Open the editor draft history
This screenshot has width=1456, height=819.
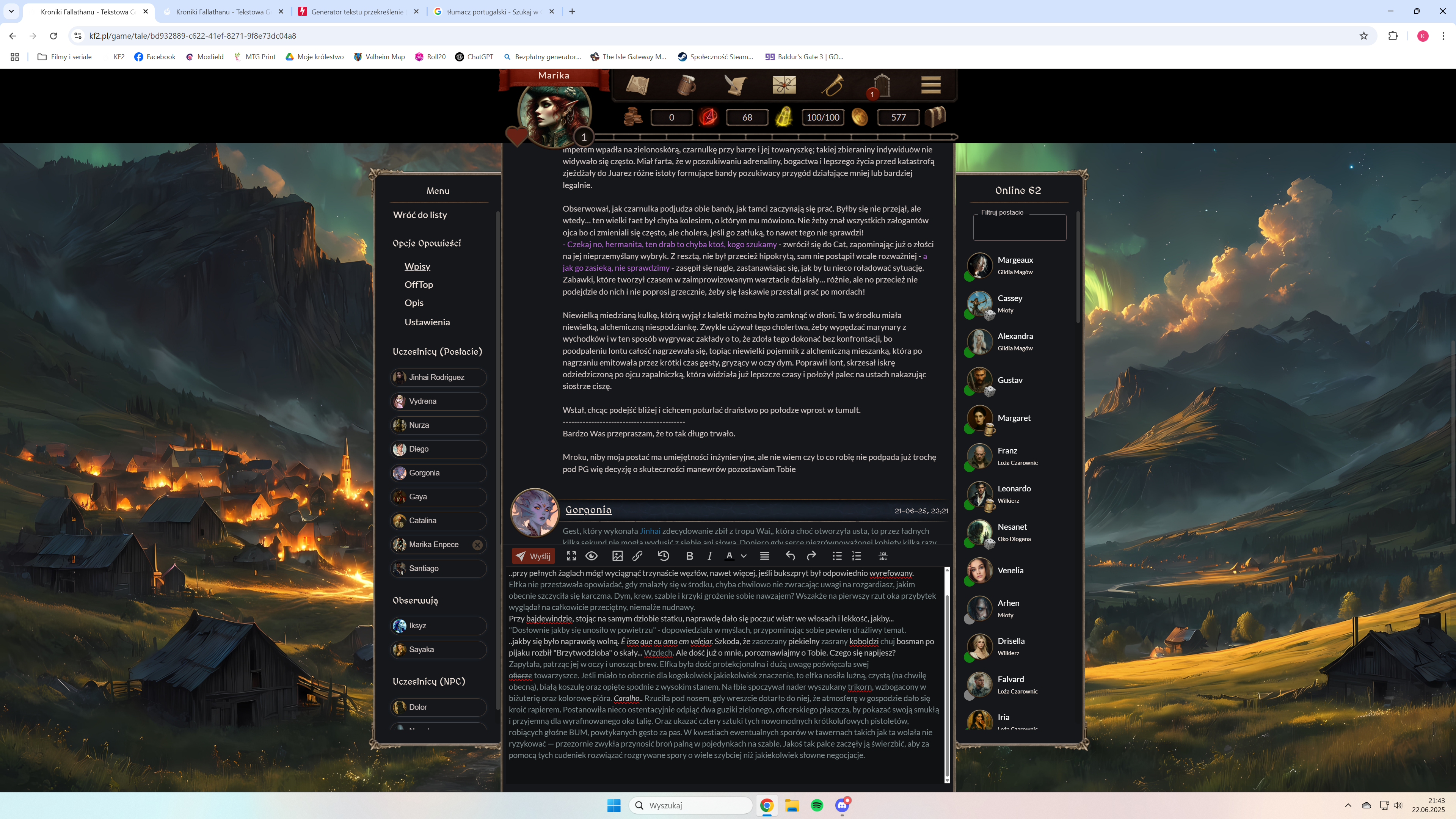click(x=664, y=556)
